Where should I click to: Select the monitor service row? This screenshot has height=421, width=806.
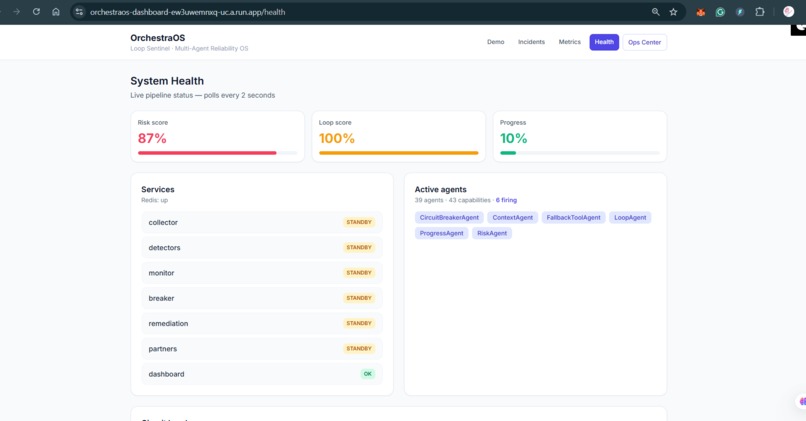(x=262, y=273)
